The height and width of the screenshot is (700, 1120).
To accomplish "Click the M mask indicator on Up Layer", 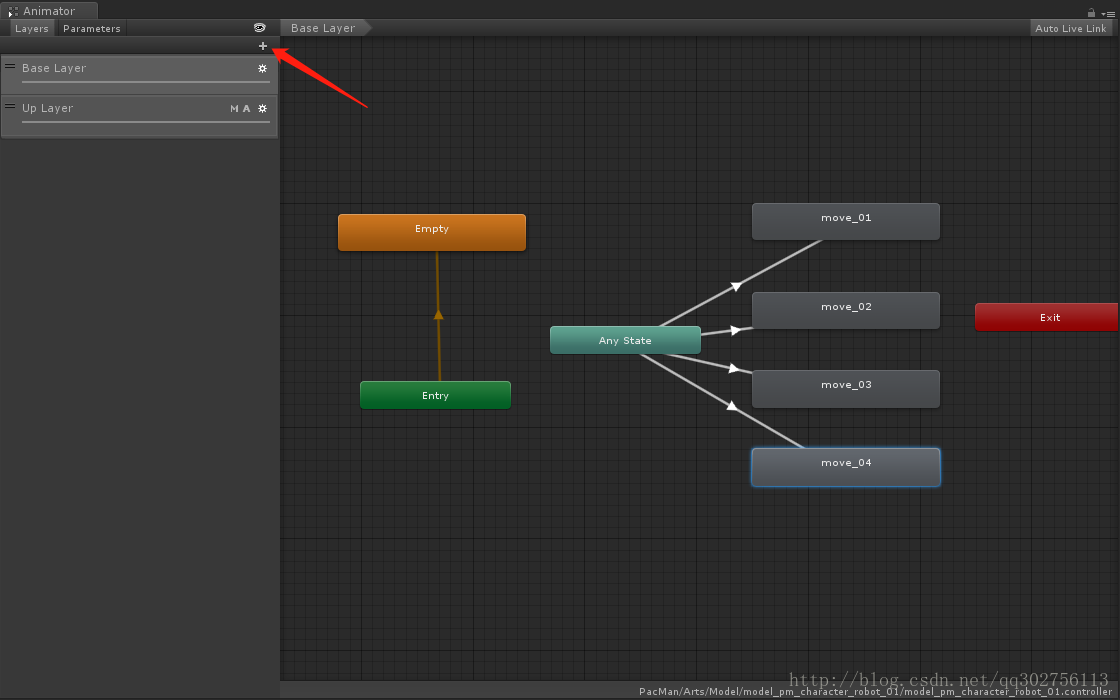I will 234,109.
